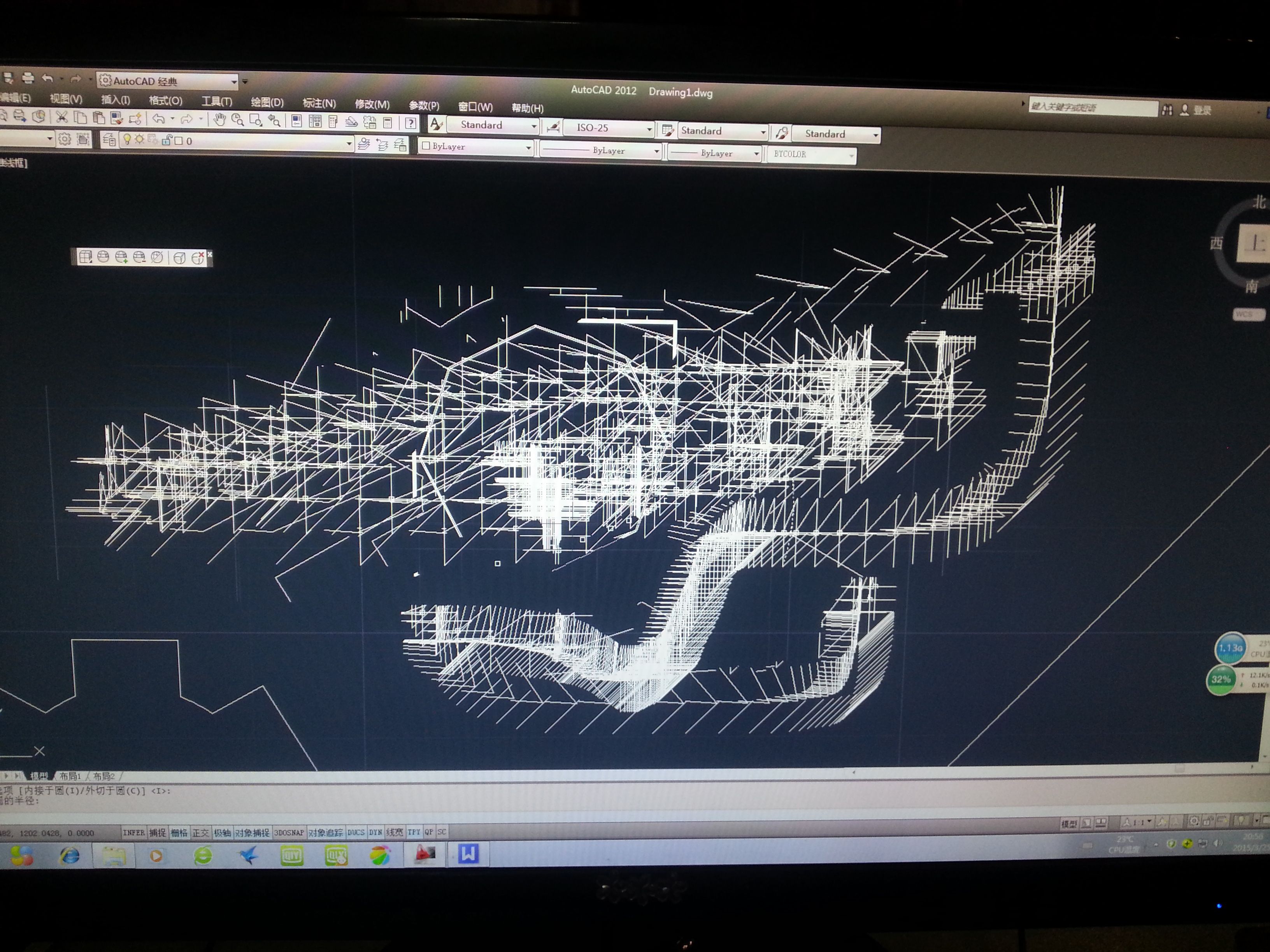
Task: Open Layer Properties Manager icon
Action: coord(109,140)
